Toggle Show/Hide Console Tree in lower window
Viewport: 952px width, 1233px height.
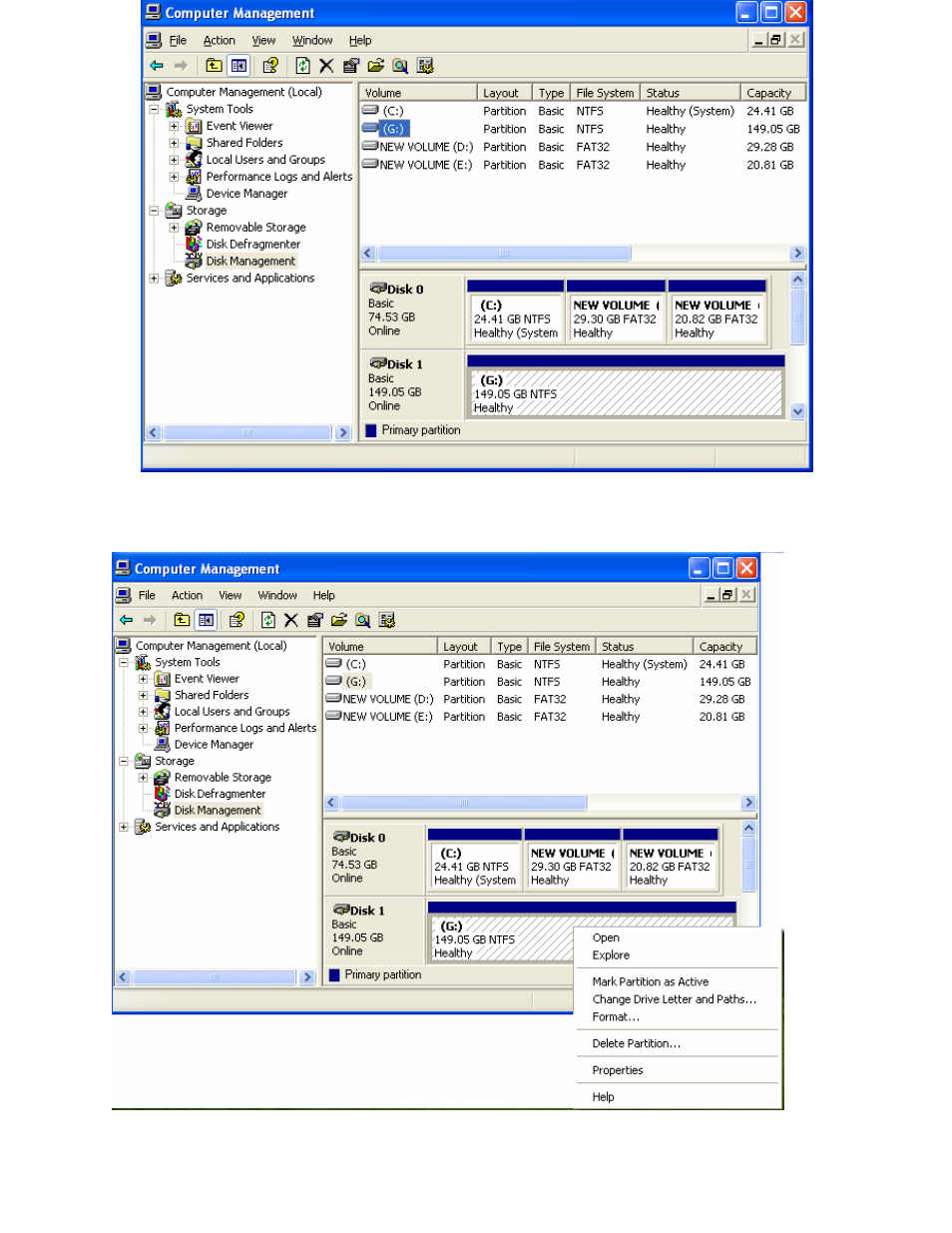point(206,620)
